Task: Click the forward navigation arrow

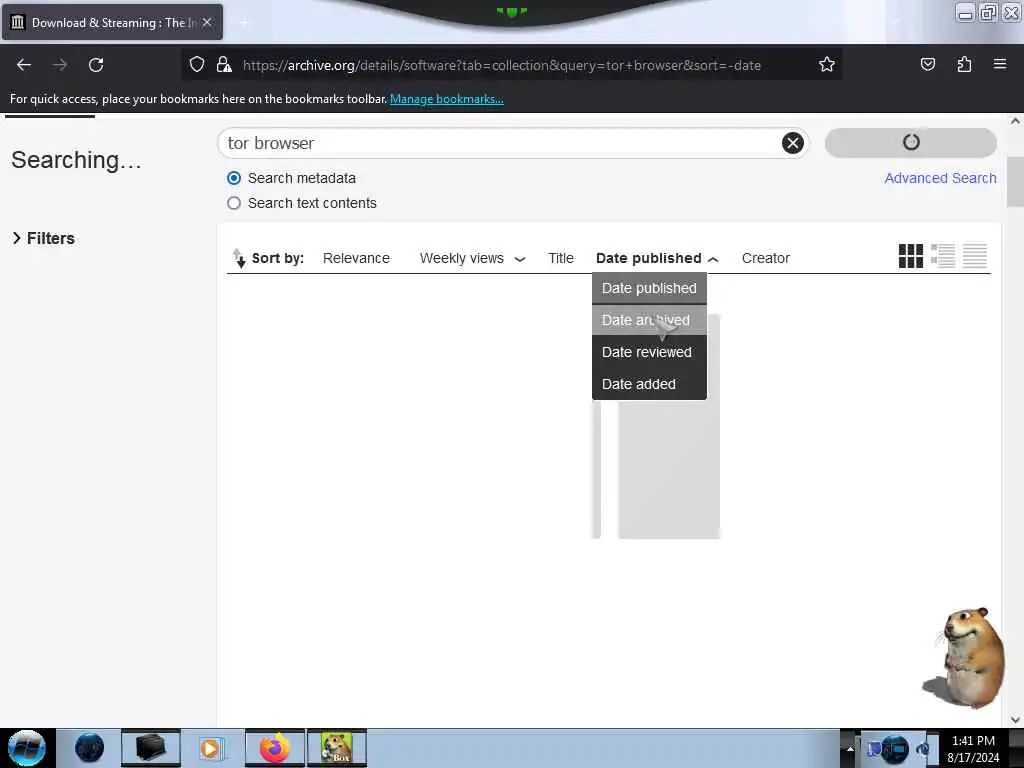Action: 60,65
